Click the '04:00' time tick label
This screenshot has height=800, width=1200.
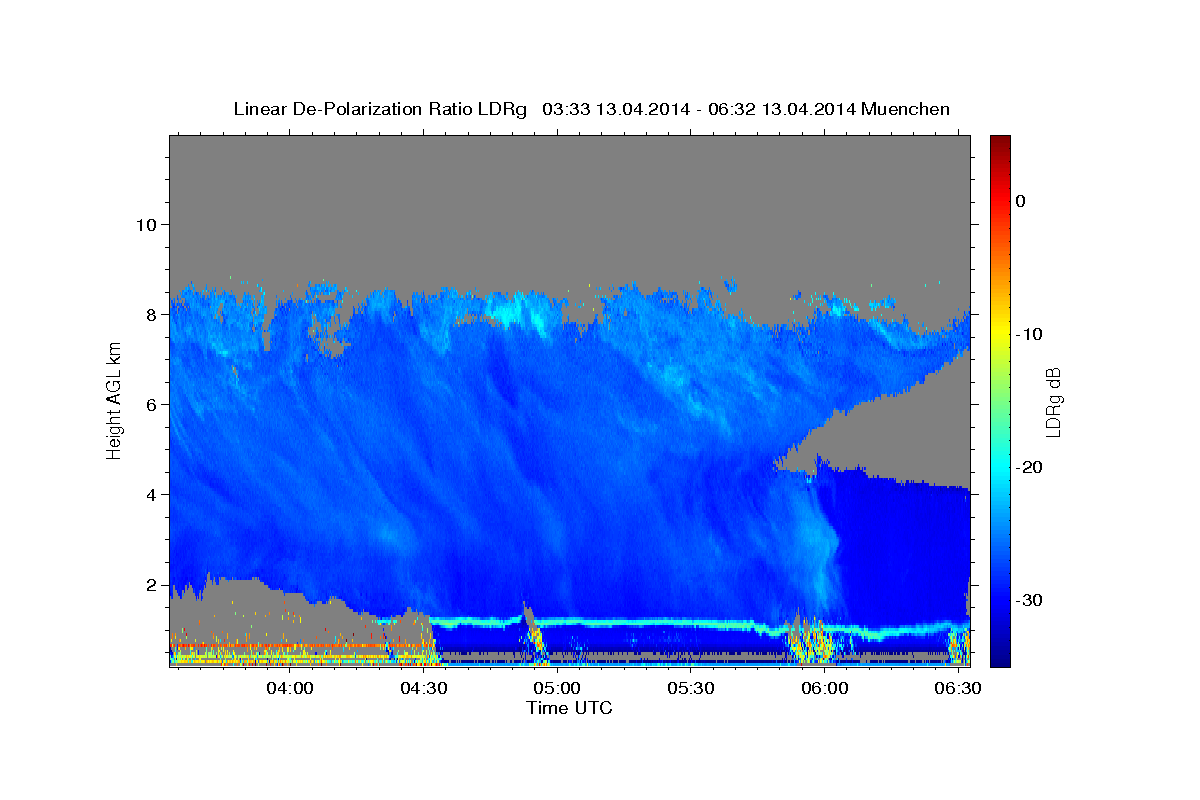[290, 689]
